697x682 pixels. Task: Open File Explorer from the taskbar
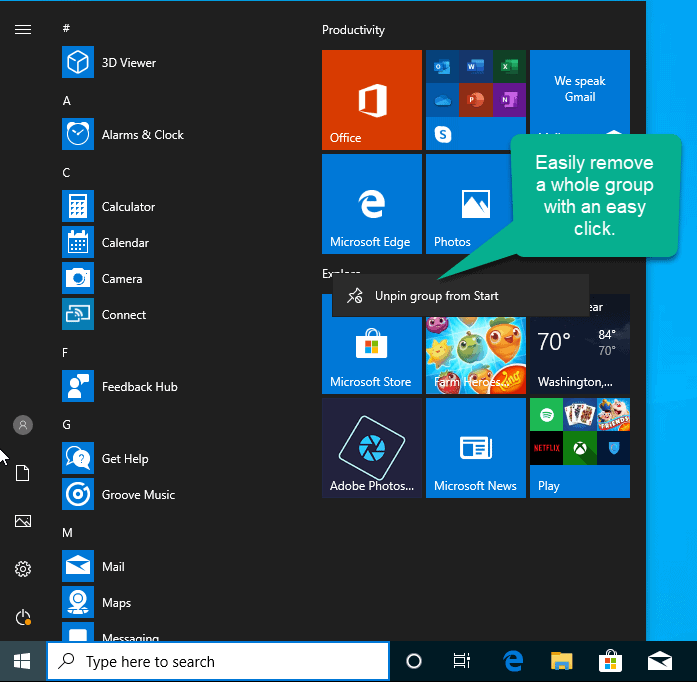561,661
